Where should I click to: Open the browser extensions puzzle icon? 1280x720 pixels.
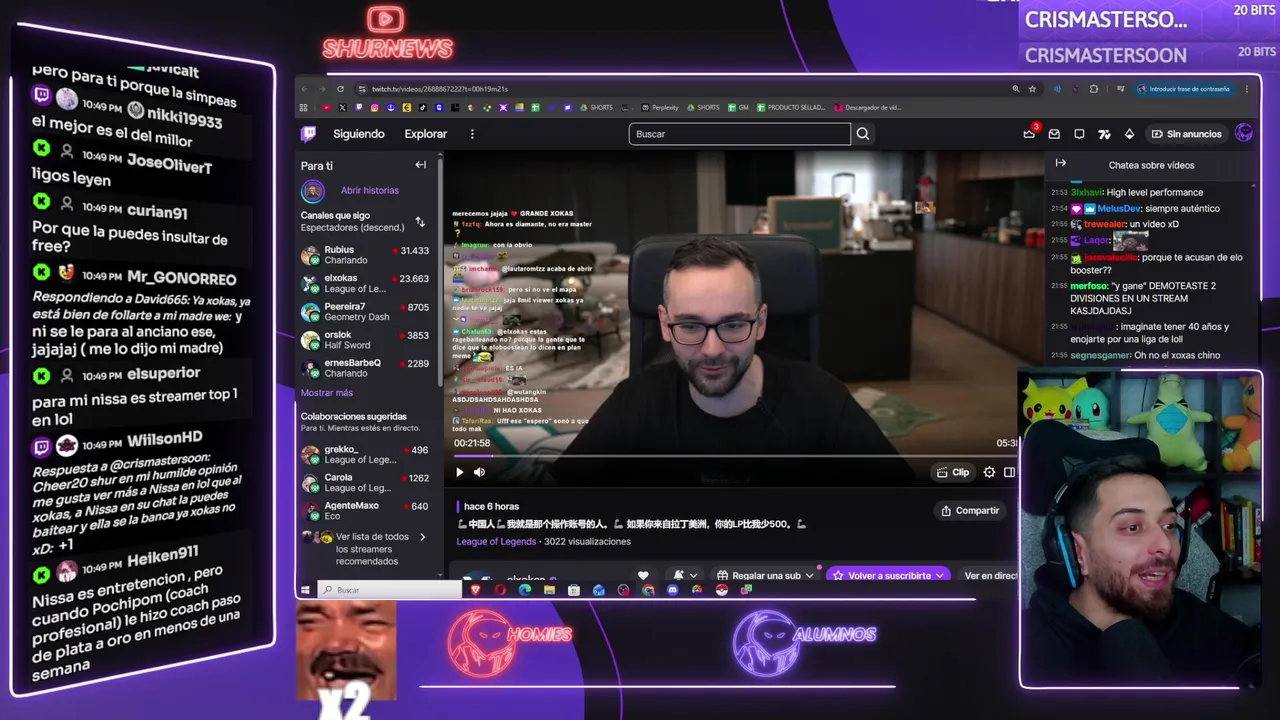click(1093, 89)
